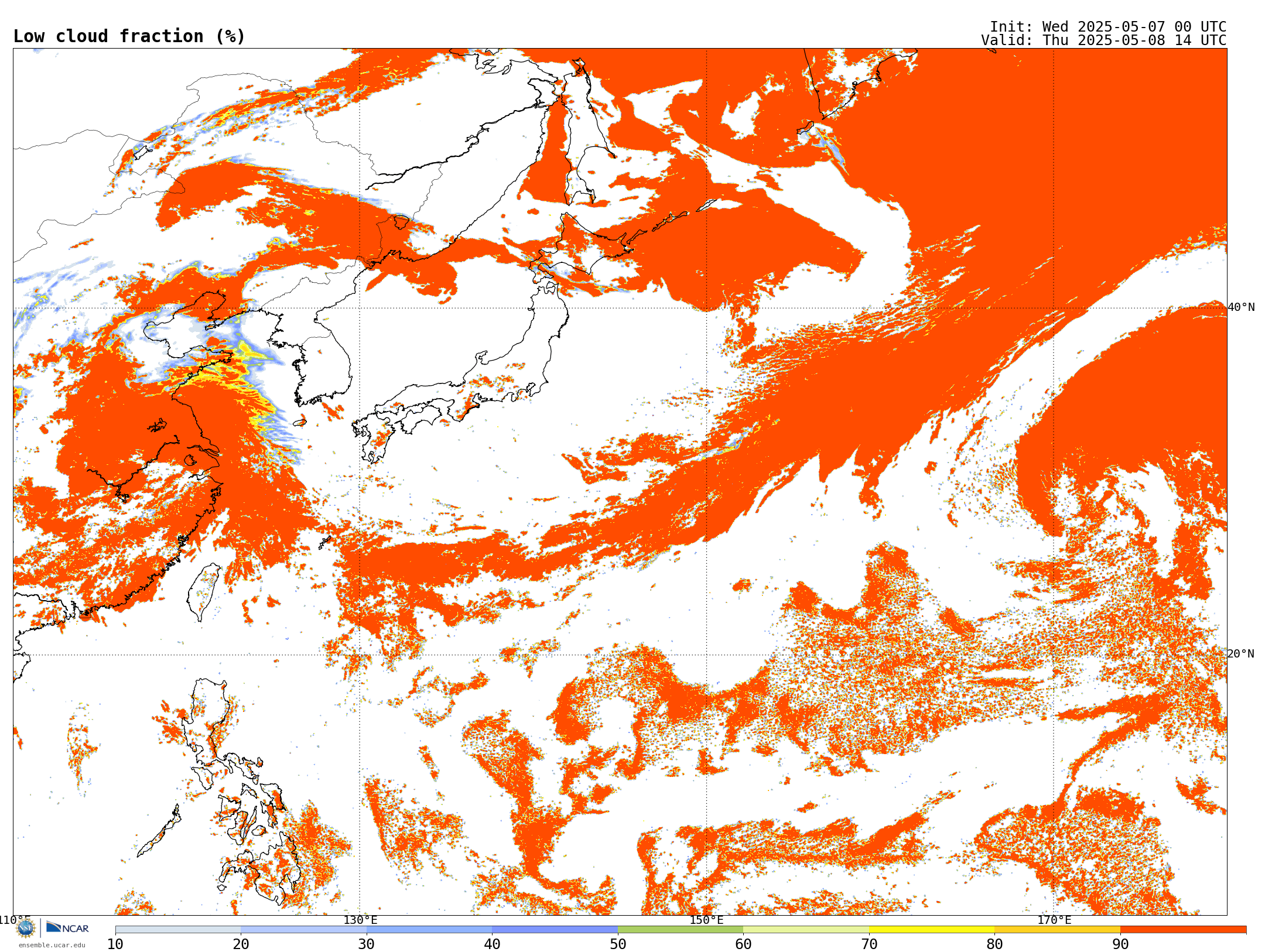The width and height of the screenshot is (1265, 952).
Task: Pick the light blue 20-30 colorbar segment
Action: point(303,929)
